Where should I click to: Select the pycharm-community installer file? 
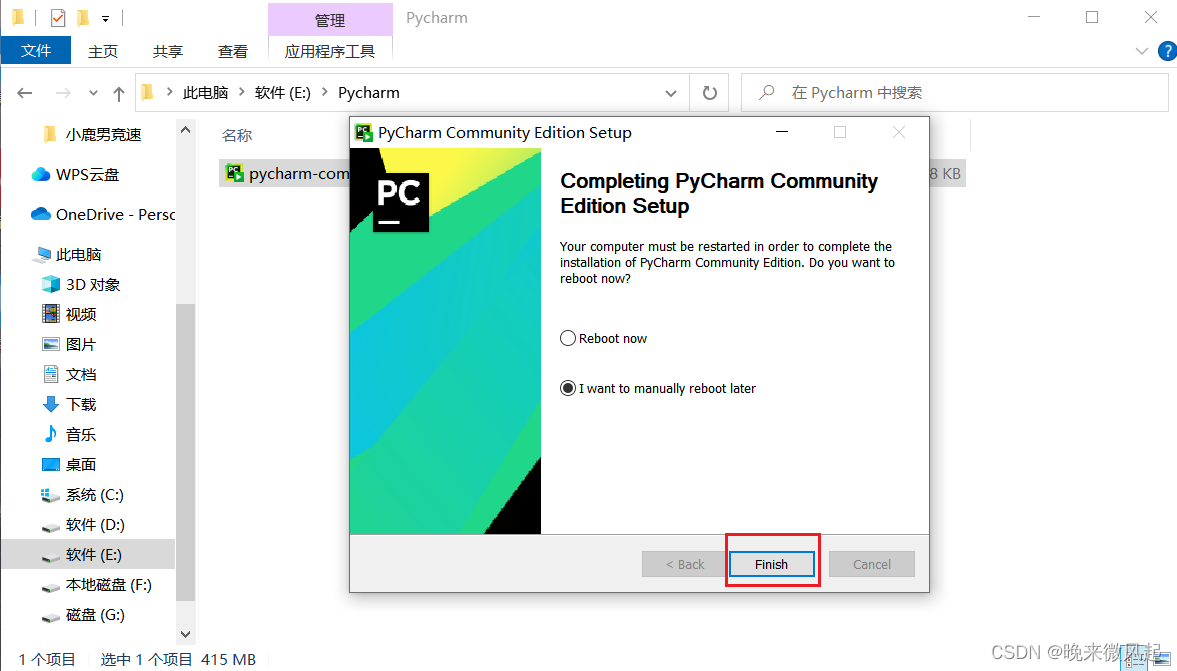299,173
